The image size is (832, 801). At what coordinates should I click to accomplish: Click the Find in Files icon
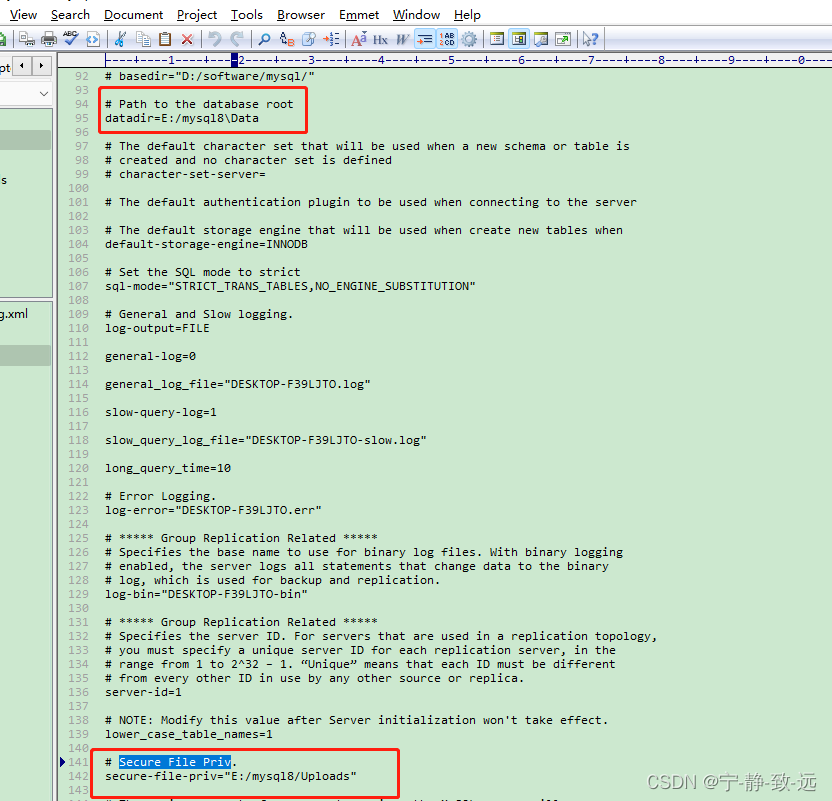309,39
